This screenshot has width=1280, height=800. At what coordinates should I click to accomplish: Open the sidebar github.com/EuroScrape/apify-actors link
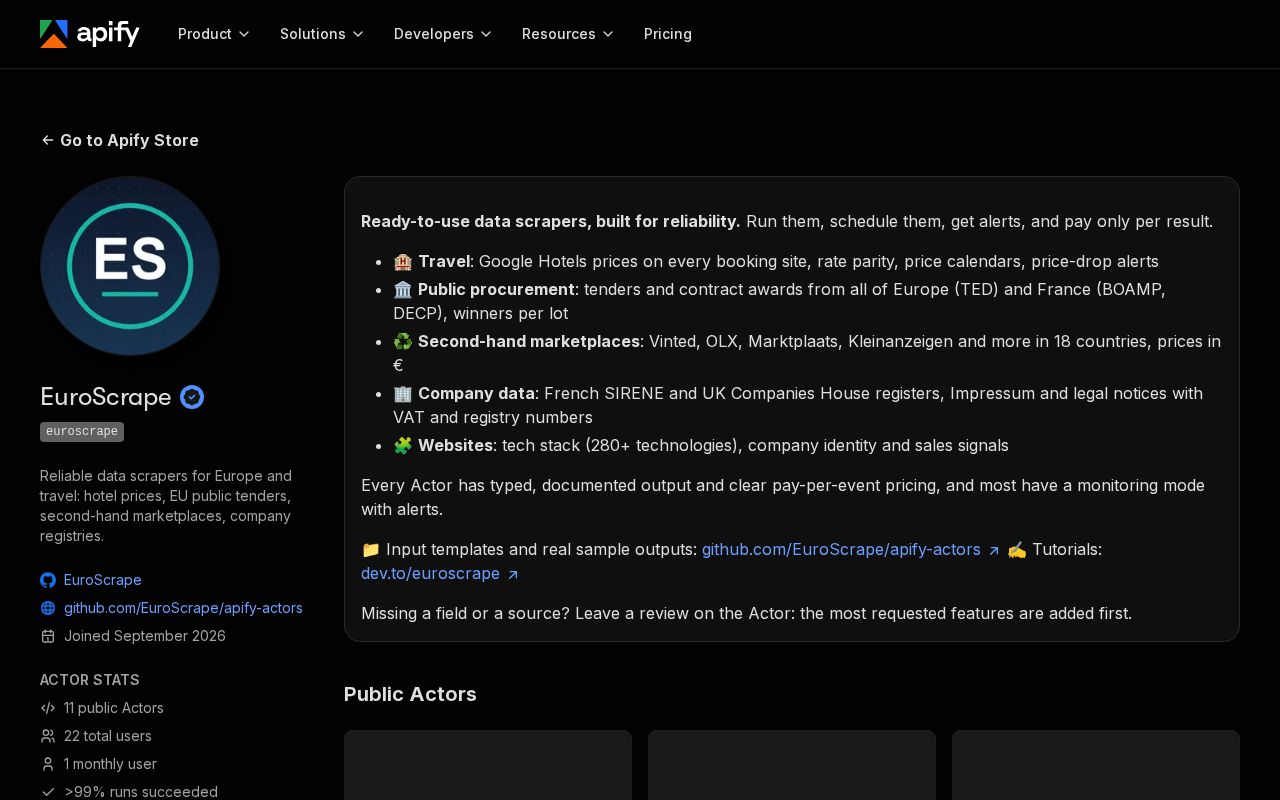pos(183,608)
